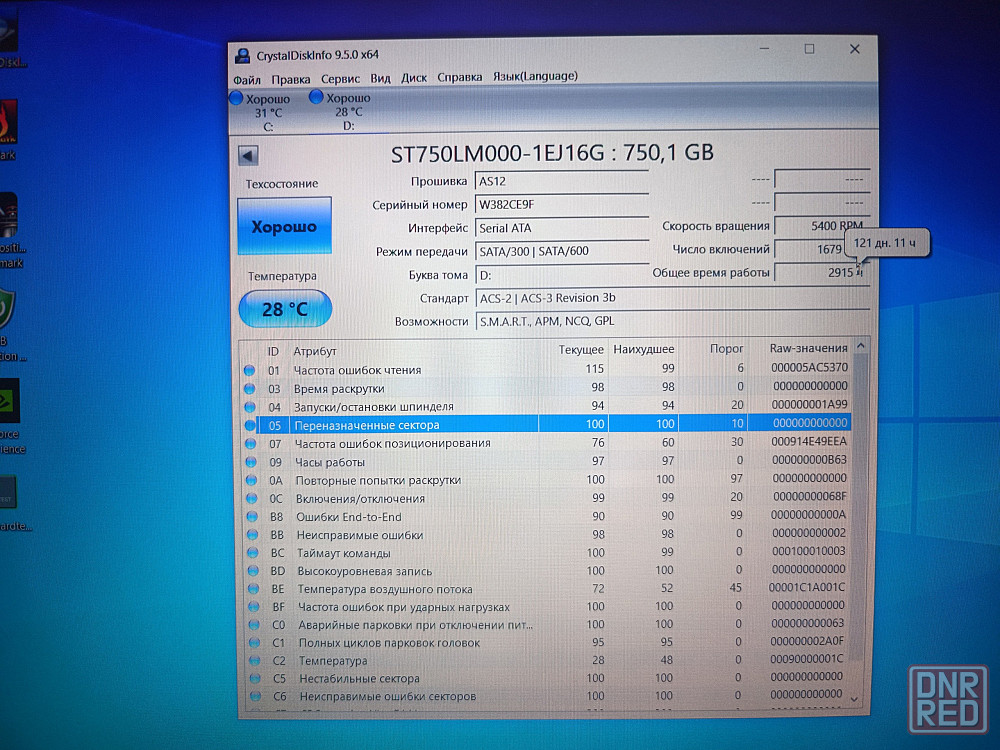
Task: Click status dot for Температура воздушного потока
Action: click(254, 589)
